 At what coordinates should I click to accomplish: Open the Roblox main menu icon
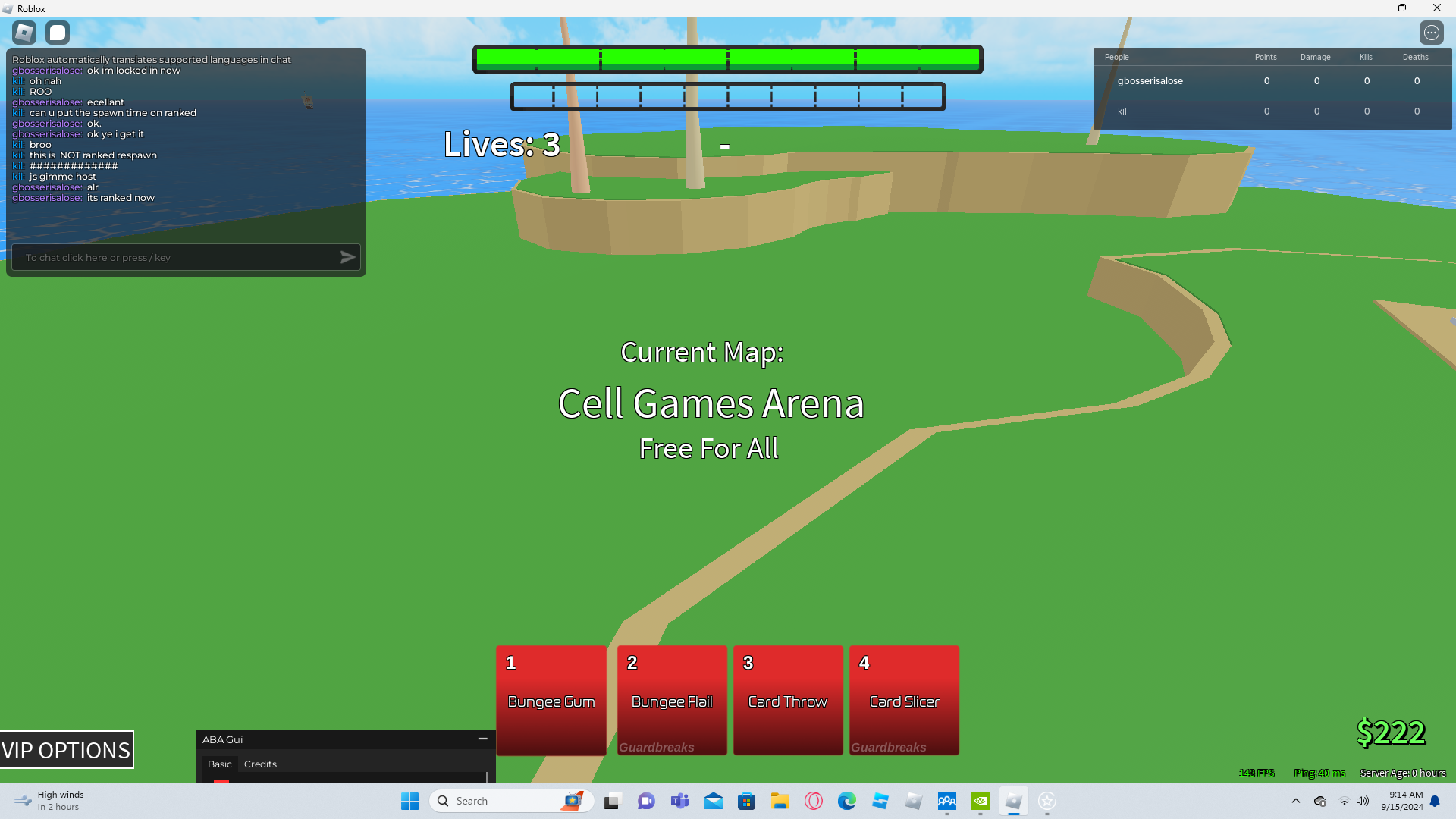click(24, 33)
